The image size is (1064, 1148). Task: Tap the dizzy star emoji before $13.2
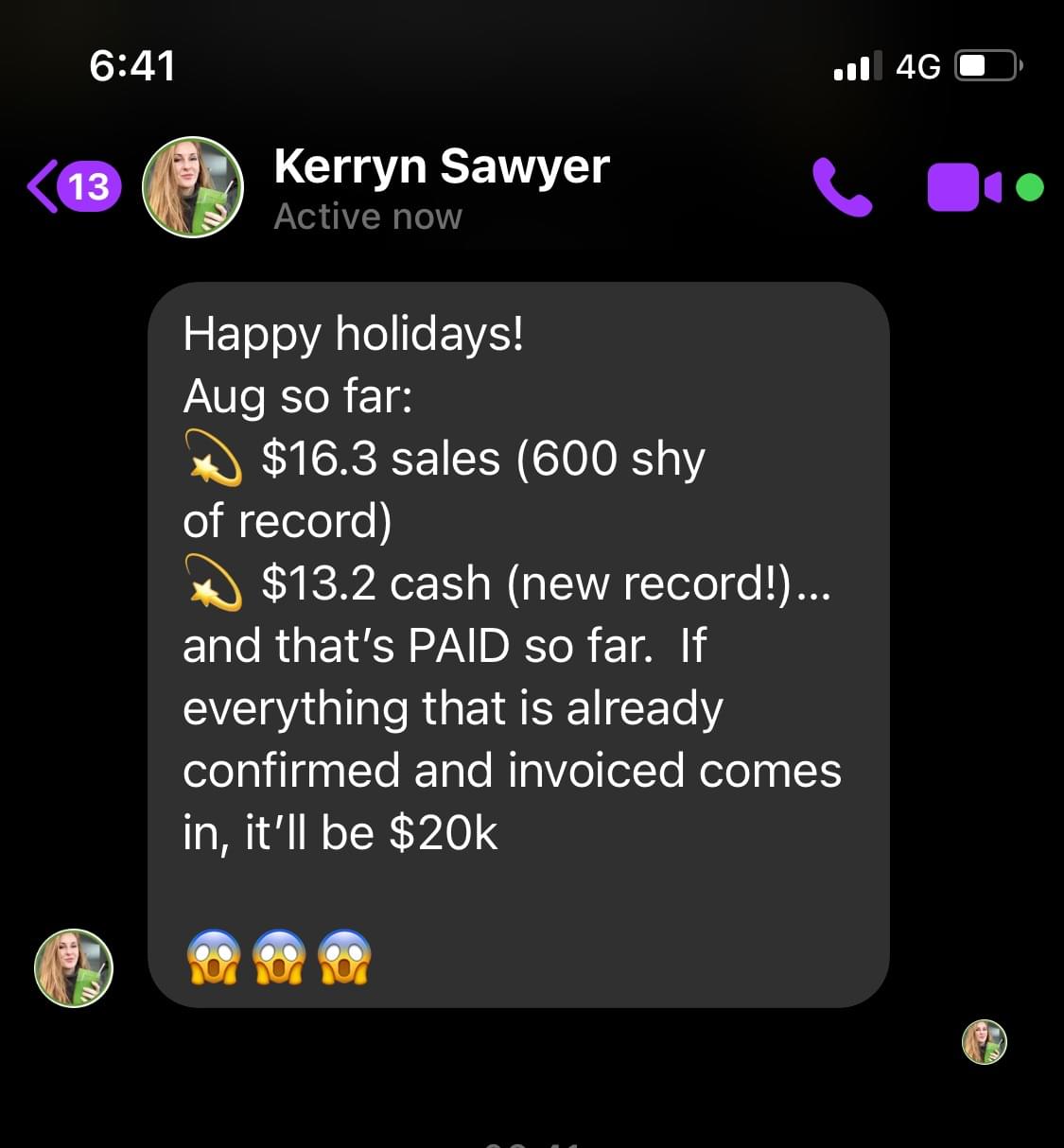[x=213, y=583]
